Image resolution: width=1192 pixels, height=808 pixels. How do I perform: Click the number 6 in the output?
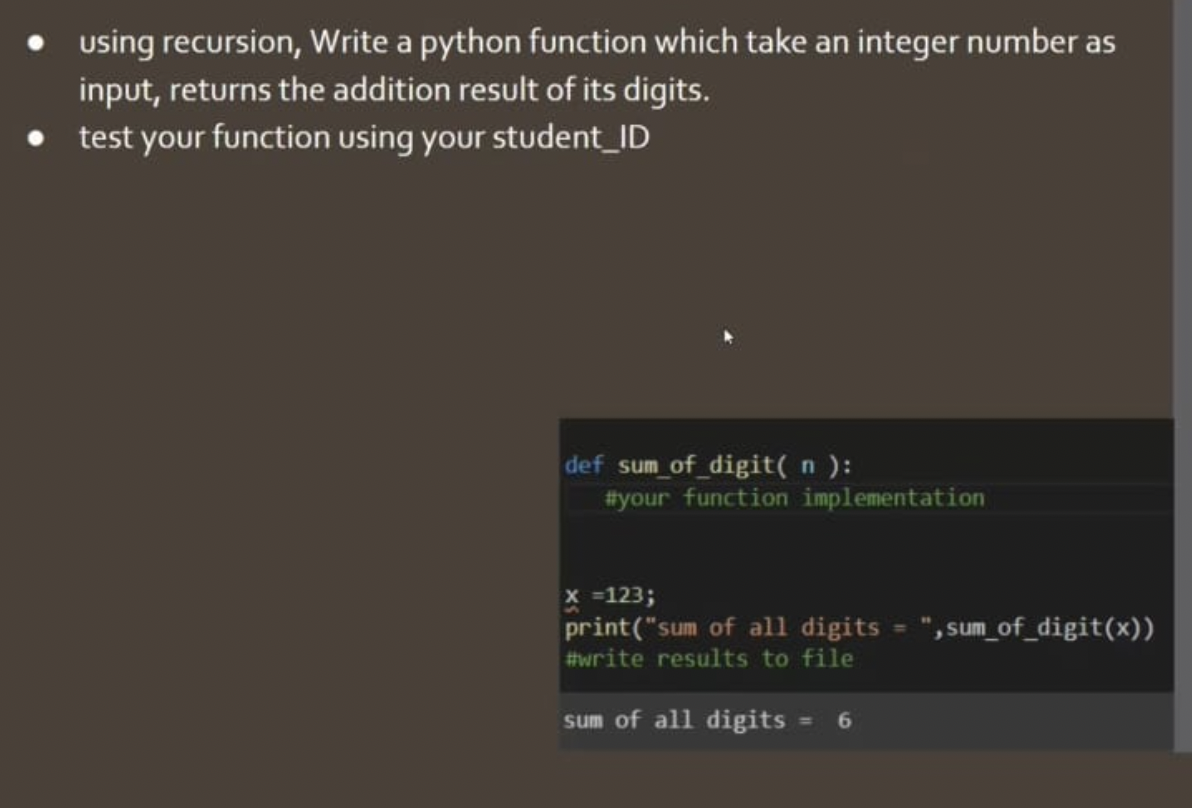[845, 719]
